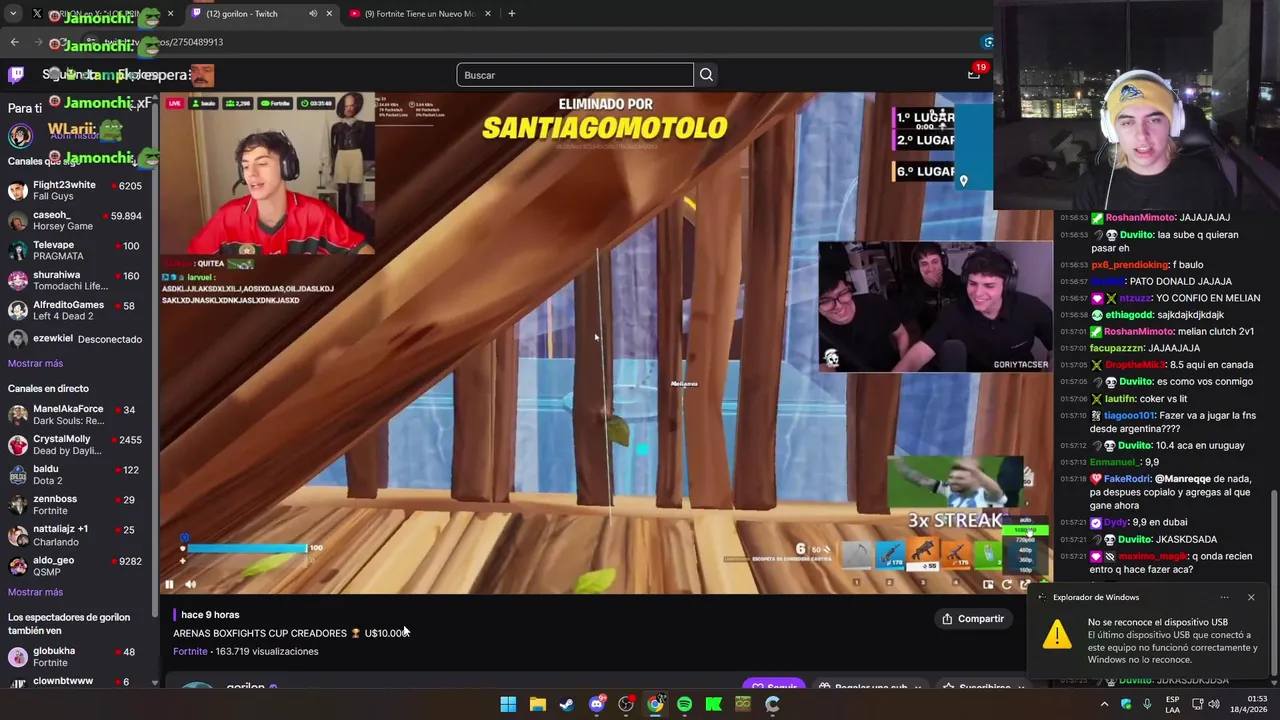Click the Twitch logo home icon

click(16, 75)
